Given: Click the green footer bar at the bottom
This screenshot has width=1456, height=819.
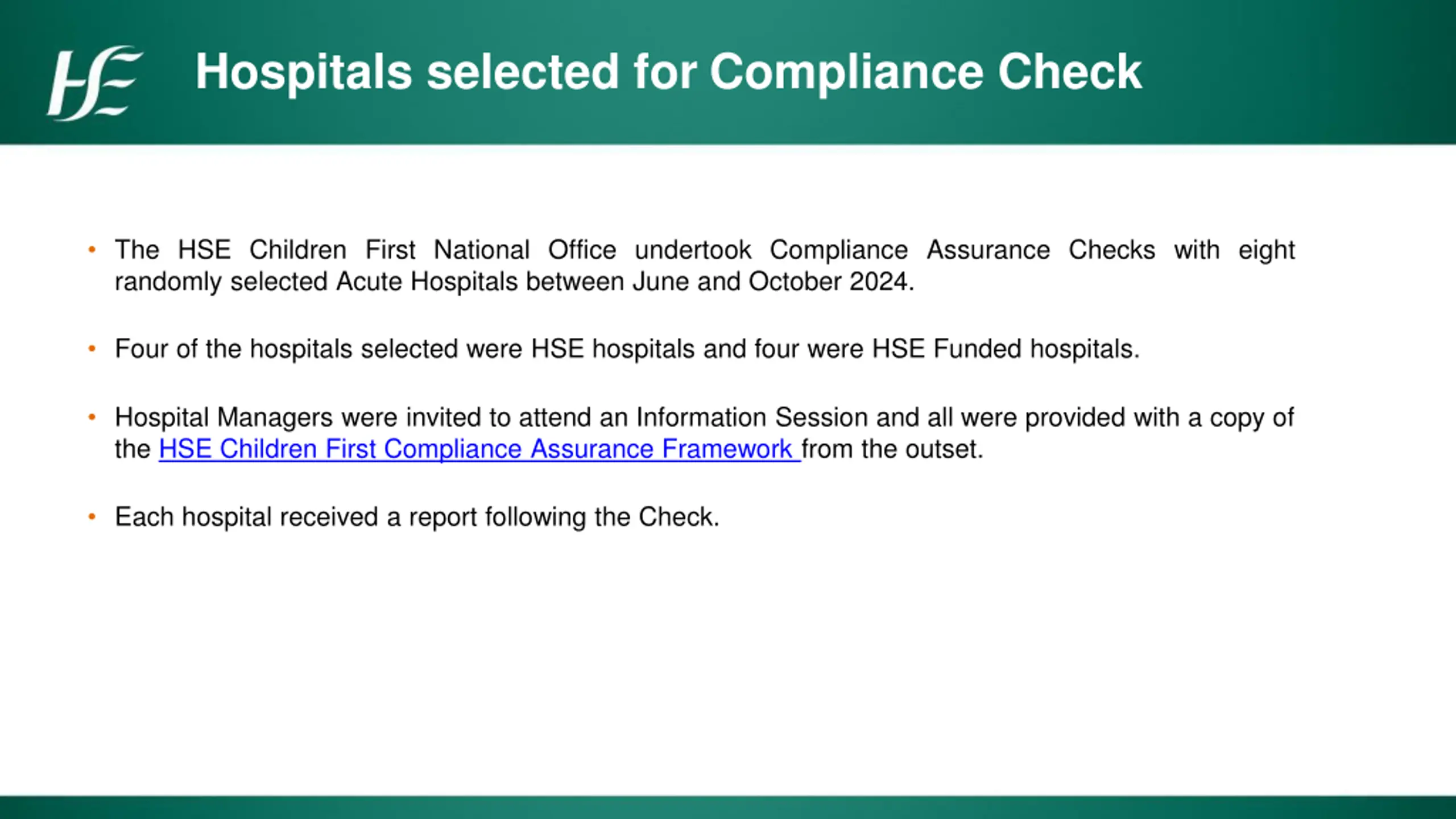Looking at the screenshot, I should [728, 808].
